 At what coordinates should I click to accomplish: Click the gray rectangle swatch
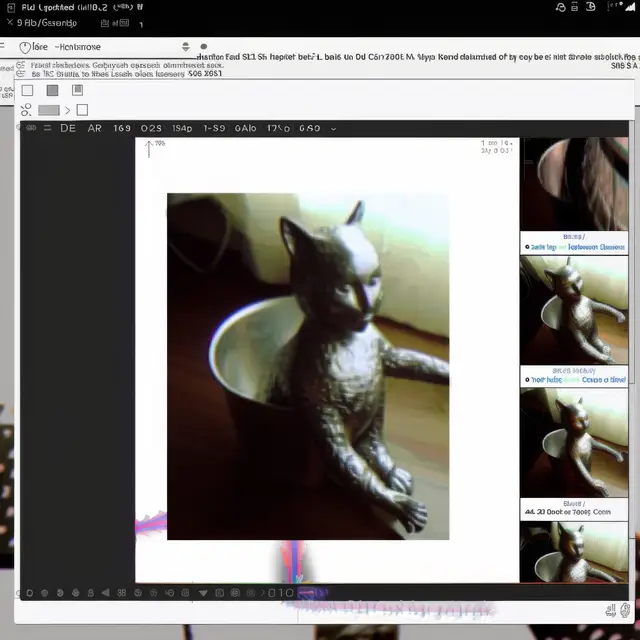(x=49, y=110)
